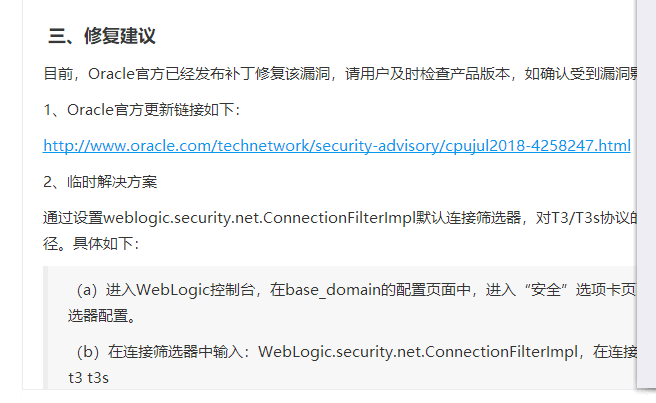Screen dimensions: 656x403
Task: Open the Oracle cpujul2018 security advisory link
Action: 337,146
